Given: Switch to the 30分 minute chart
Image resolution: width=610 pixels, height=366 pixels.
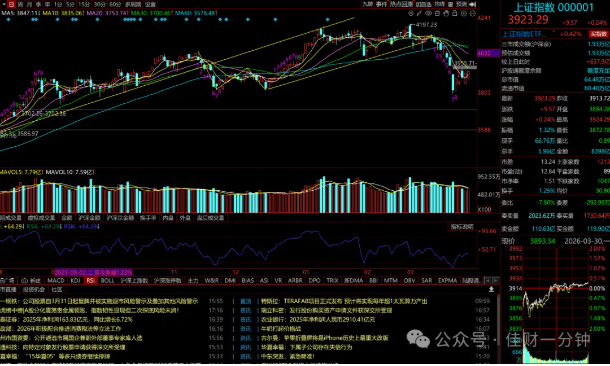Looking at the screenshot, I should click(100, 4).
